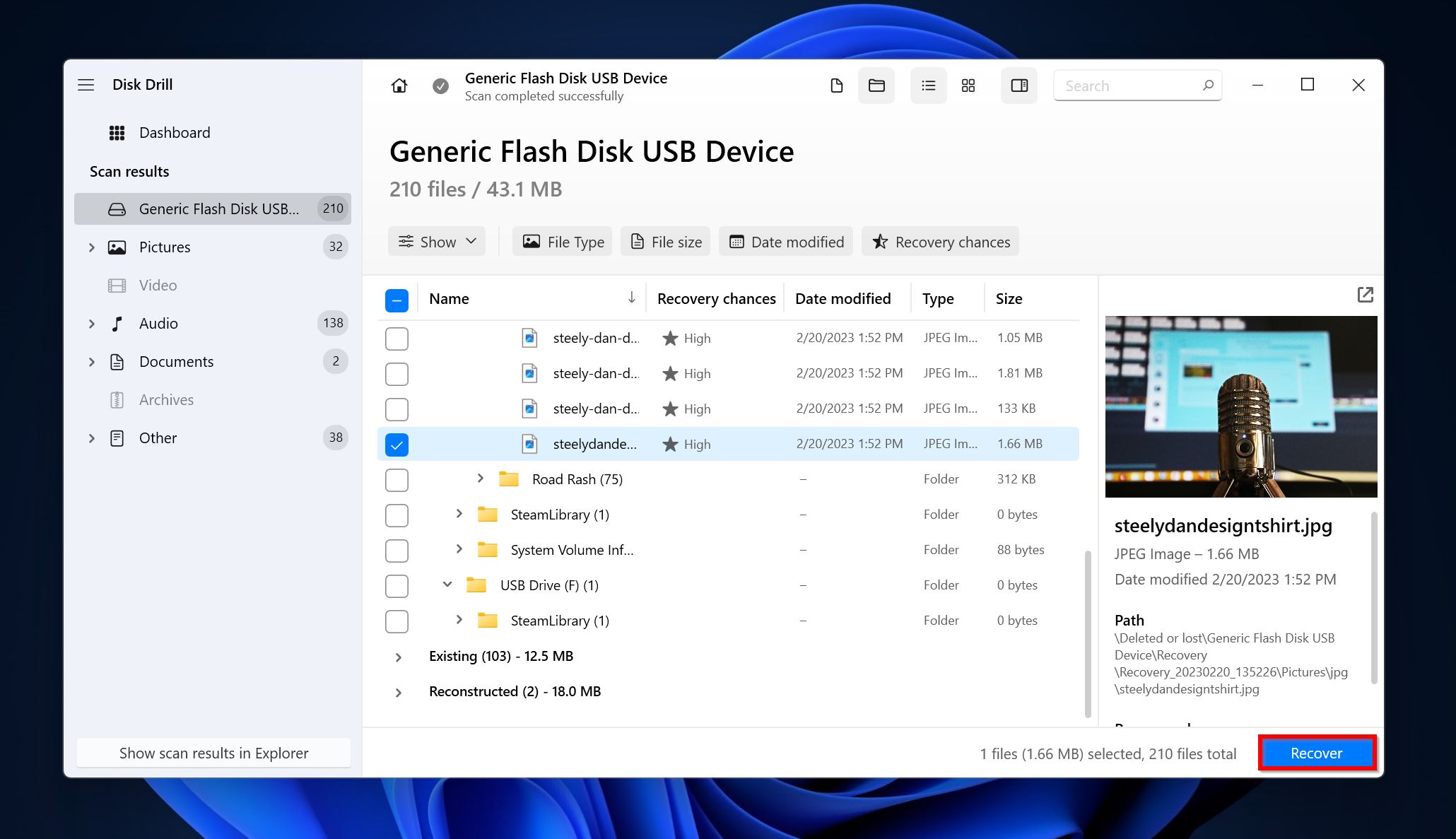This screenshot has height=839, width=1456.
Task: Click the scan completed checkmark status icon
Action: click(x=440, y=86)
